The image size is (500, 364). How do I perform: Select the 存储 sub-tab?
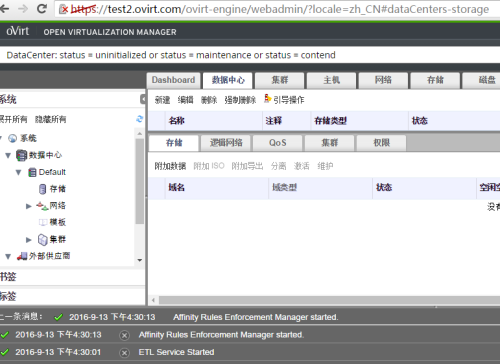[x=174, y=143]
